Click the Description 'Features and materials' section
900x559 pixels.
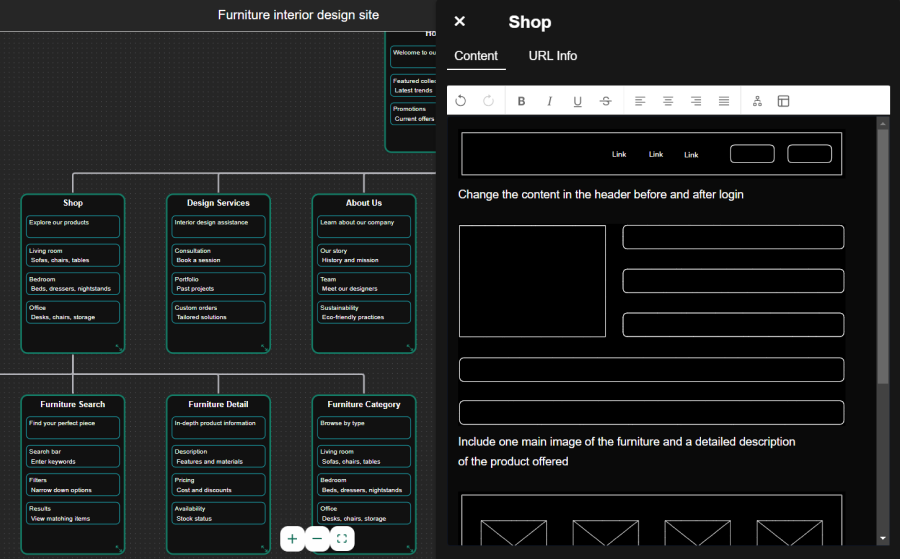click(218, 456)
